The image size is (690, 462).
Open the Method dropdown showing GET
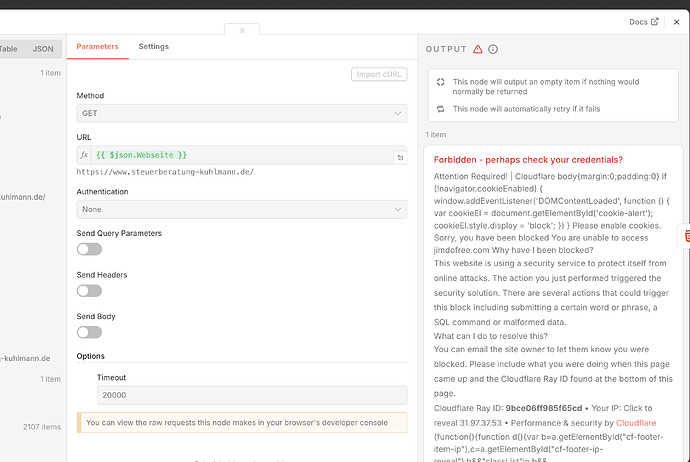coord(241,114)
